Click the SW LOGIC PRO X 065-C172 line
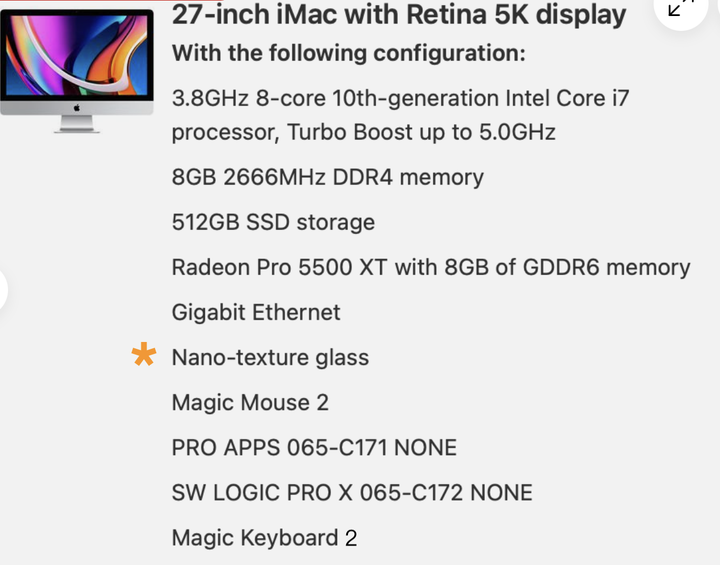This screenshot has height=565, width=720. pyautogui.click(x=352, y=492)
